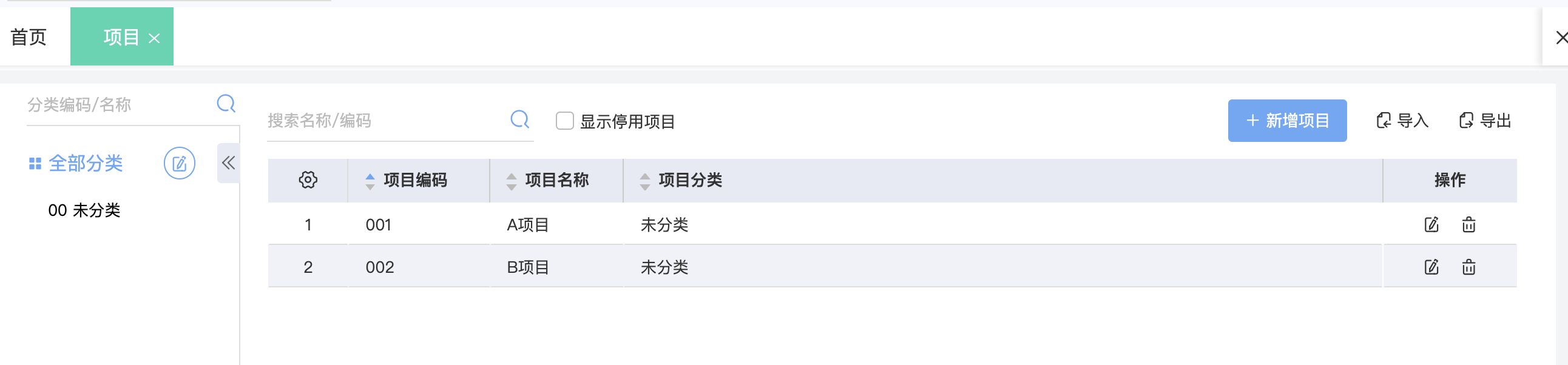Select the 00 未分类 category
This screenshot has height=365, width=1568.
84,210
